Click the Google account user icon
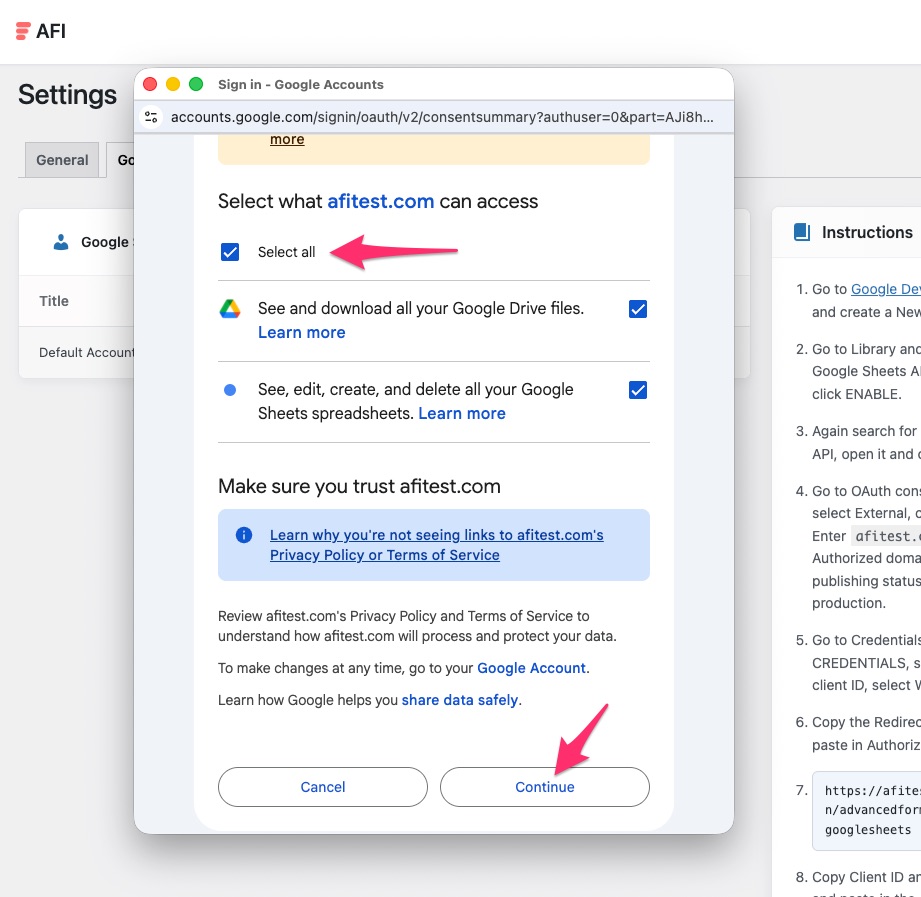 tap(62, 242)
